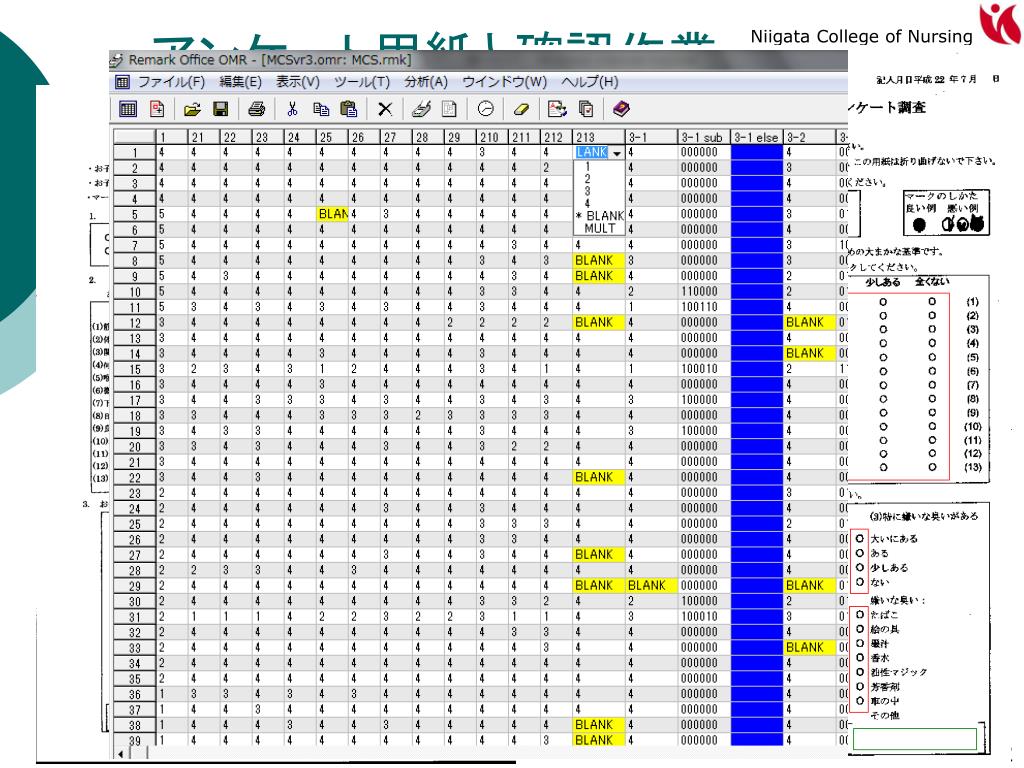Click the 香水 bubble on the scanned form
Image resolution: width=1024 pixels, height=768 pixels.
pyautogui.click(x=859, y=658)
